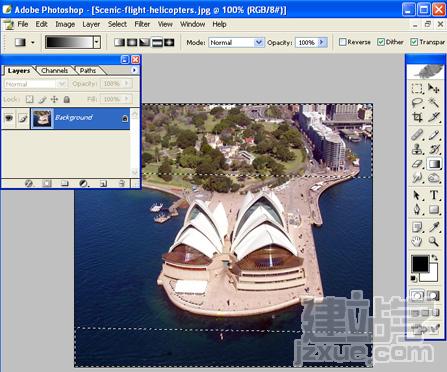Open the File menu

coord(23,24)
